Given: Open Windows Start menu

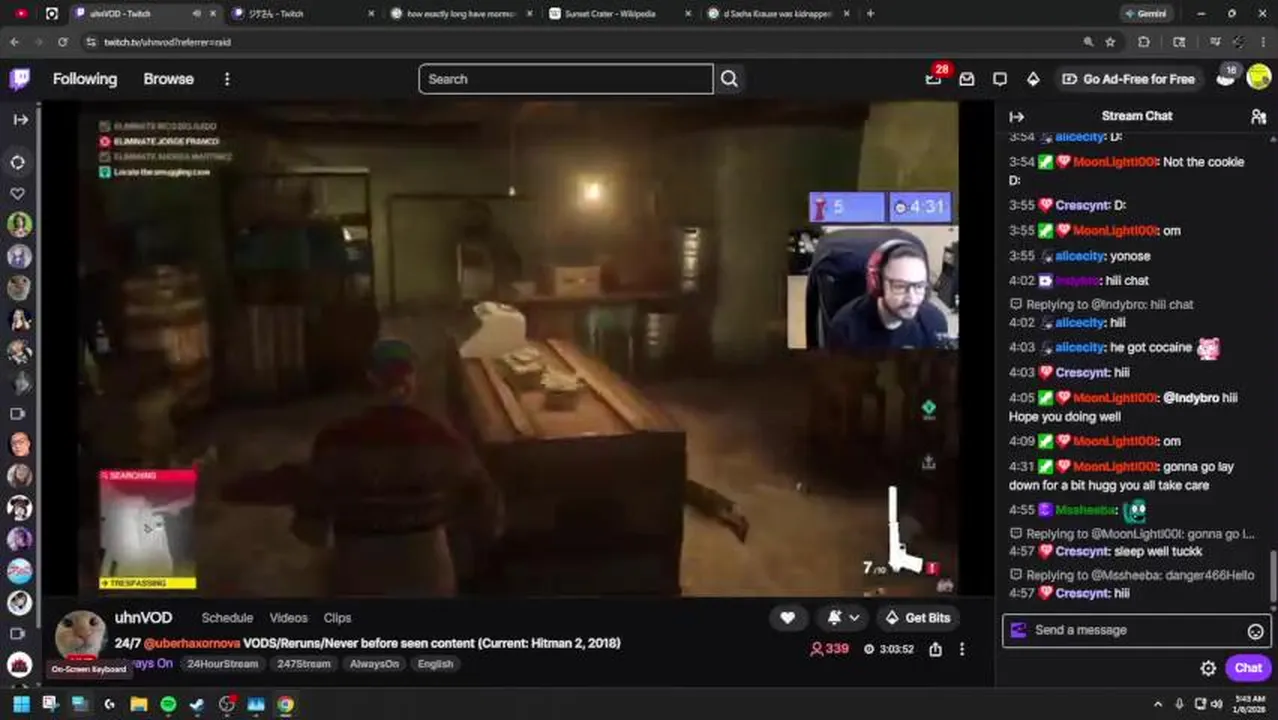Looking at the screenshot, I should [x=20, y=704].
